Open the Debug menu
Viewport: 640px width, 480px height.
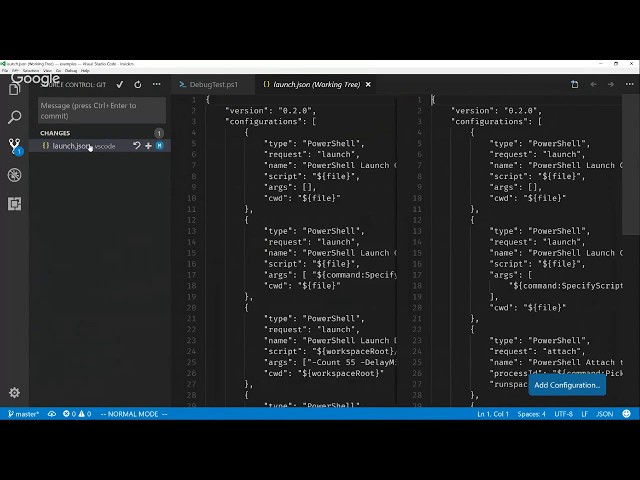click(x=71, y=71)
